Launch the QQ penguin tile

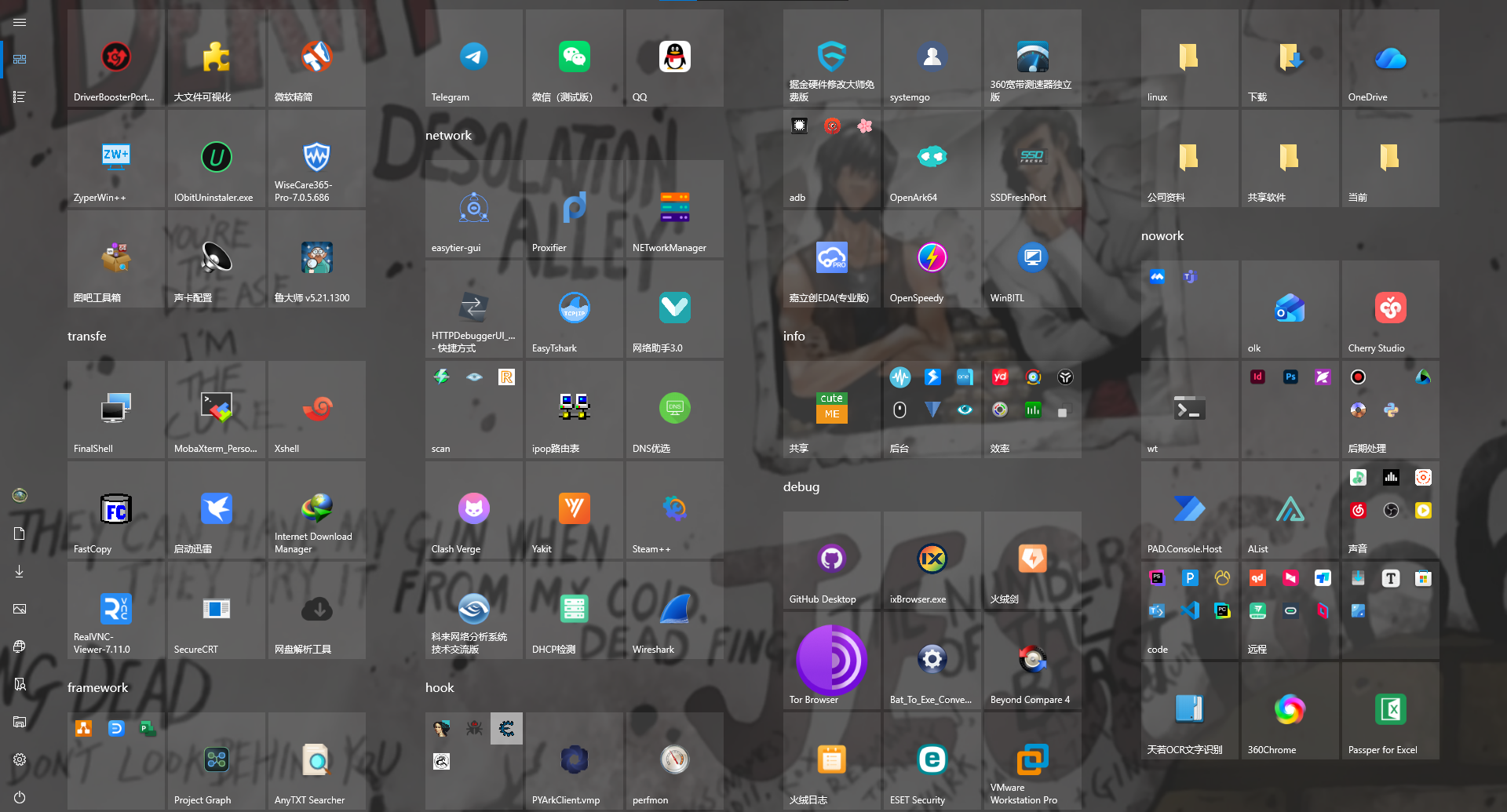pyautogui.click(x=675, y=58)
